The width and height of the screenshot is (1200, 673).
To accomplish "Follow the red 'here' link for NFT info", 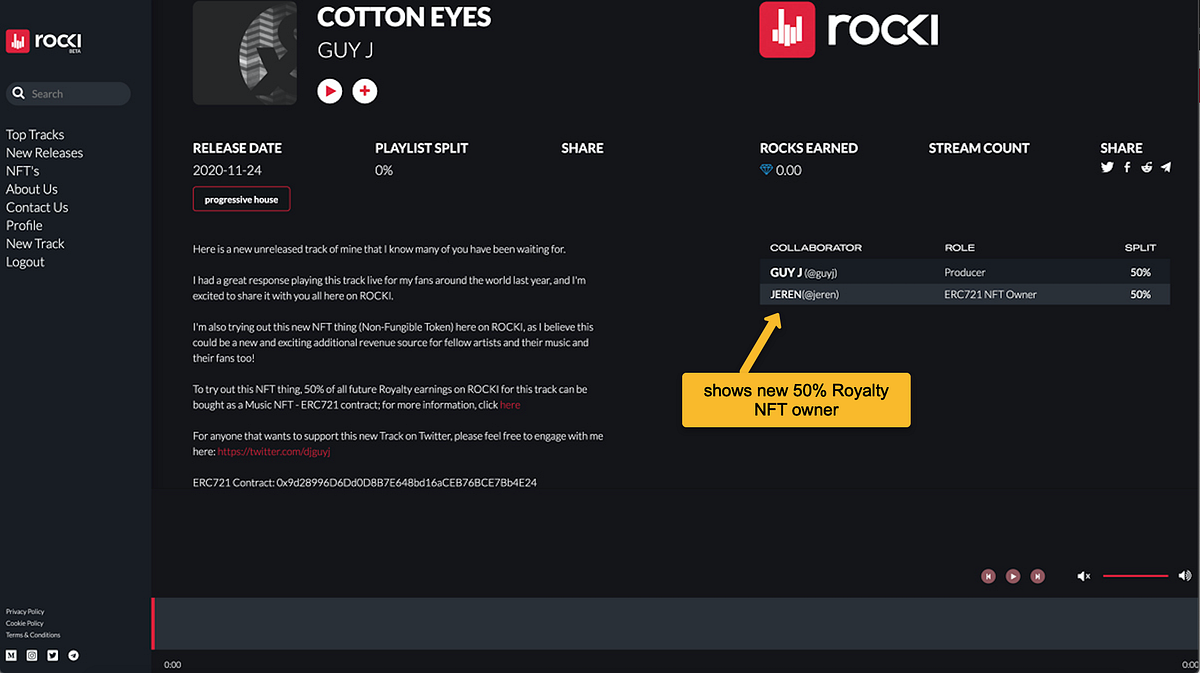I will click(510, 405).
